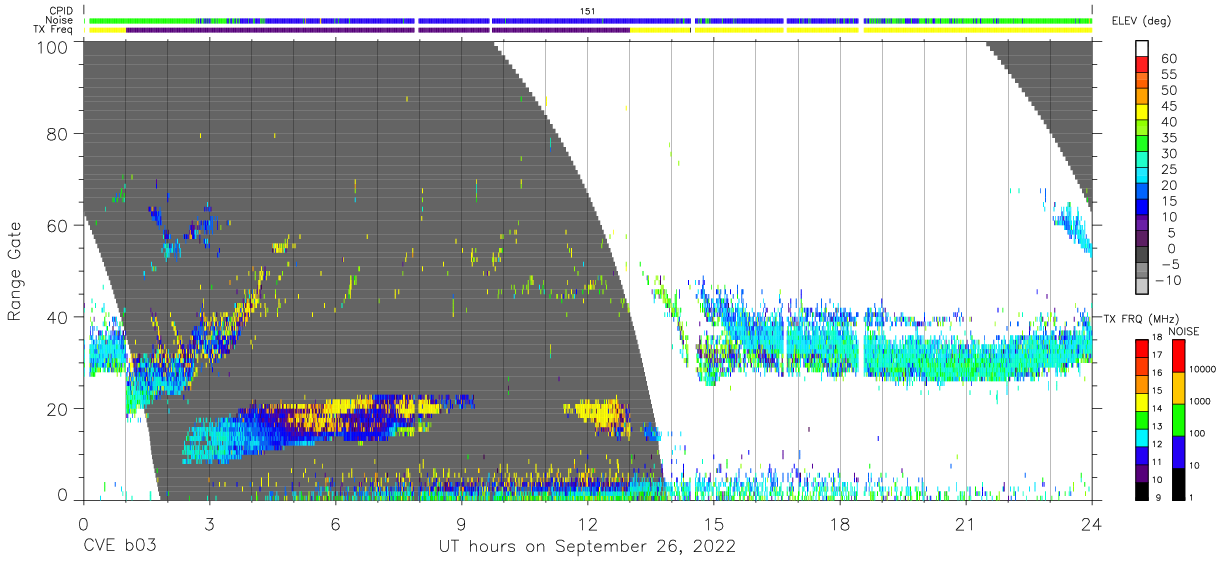Click the 18 tick on UT hours axis
Viewport: 1228px width, 567px height.
click(x=839, y=525)
